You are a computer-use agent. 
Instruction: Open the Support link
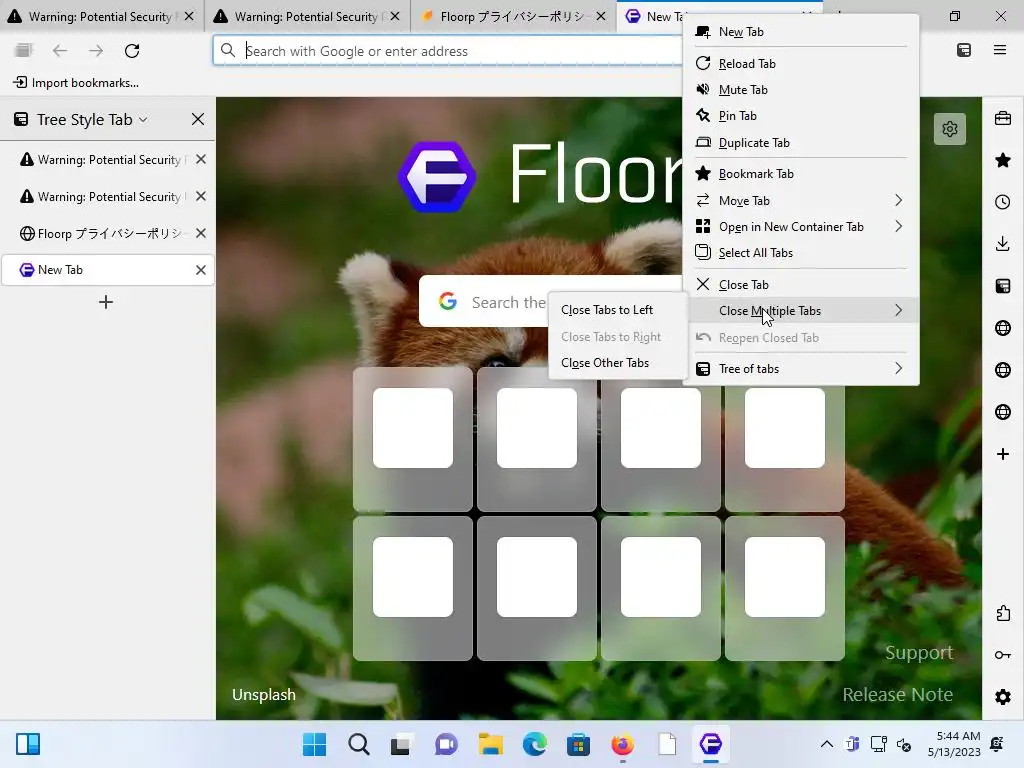[x=919, y=652]
